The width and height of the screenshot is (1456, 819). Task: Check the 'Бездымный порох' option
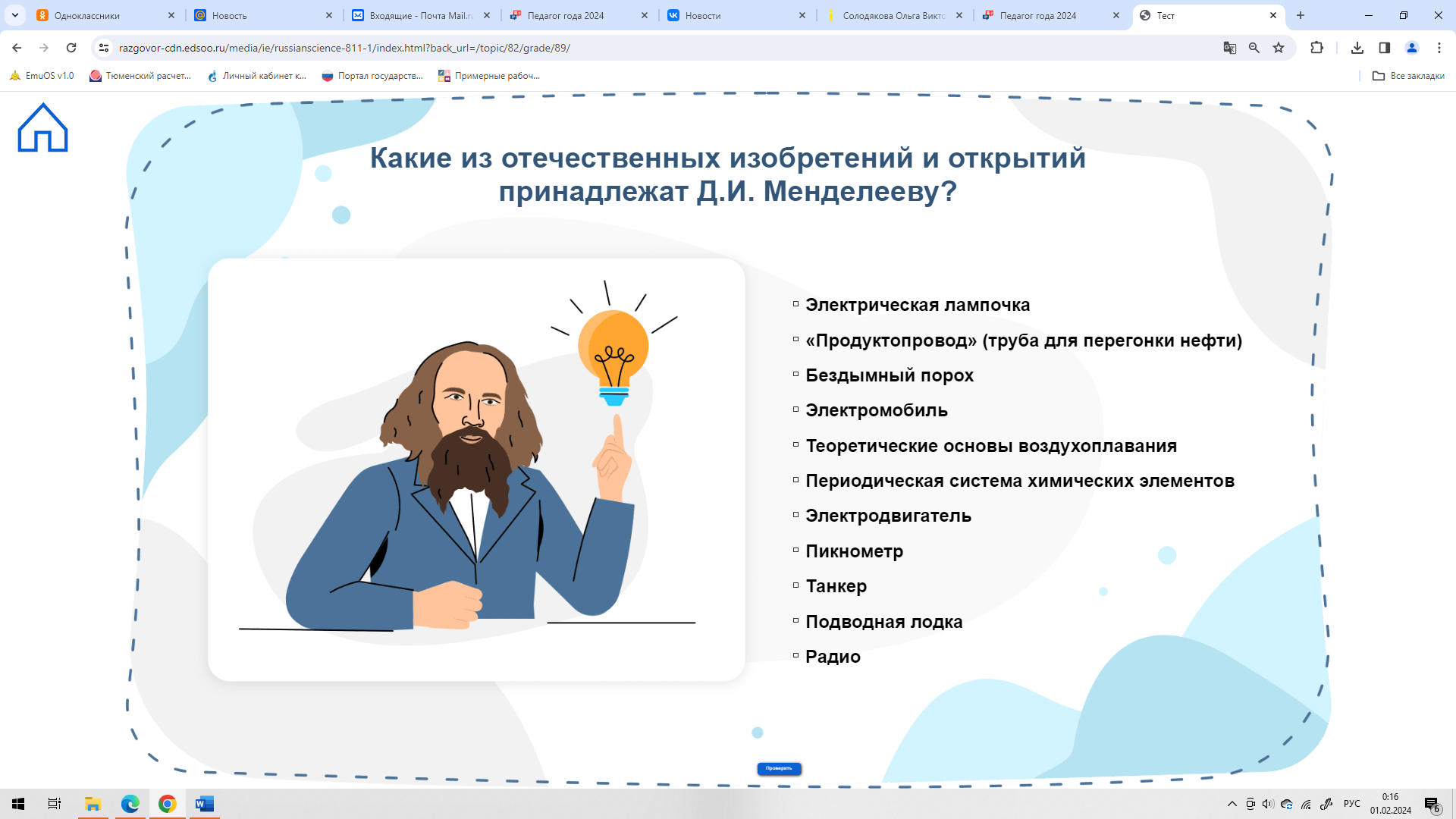pos(795,375)
